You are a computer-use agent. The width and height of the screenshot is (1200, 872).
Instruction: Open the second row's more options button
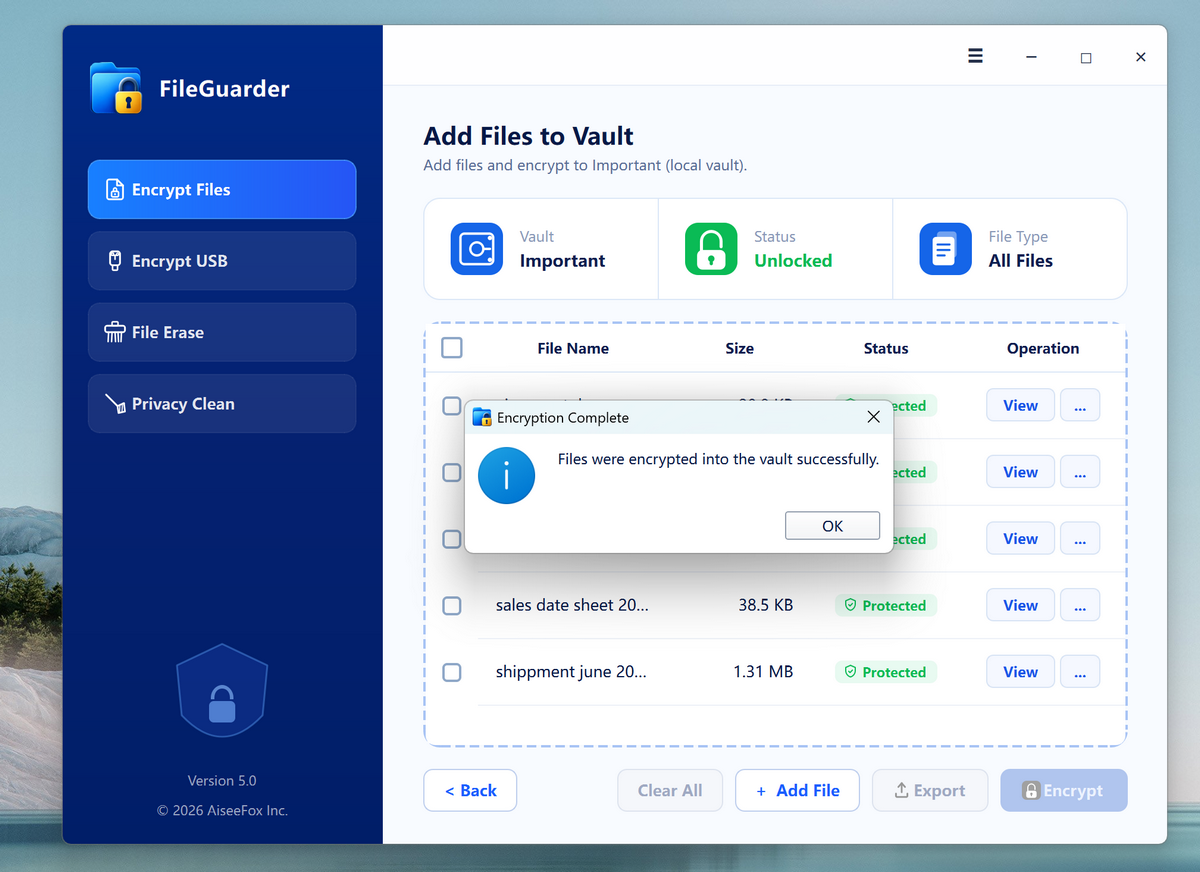pyautogui.click(x=1080, y=472)
